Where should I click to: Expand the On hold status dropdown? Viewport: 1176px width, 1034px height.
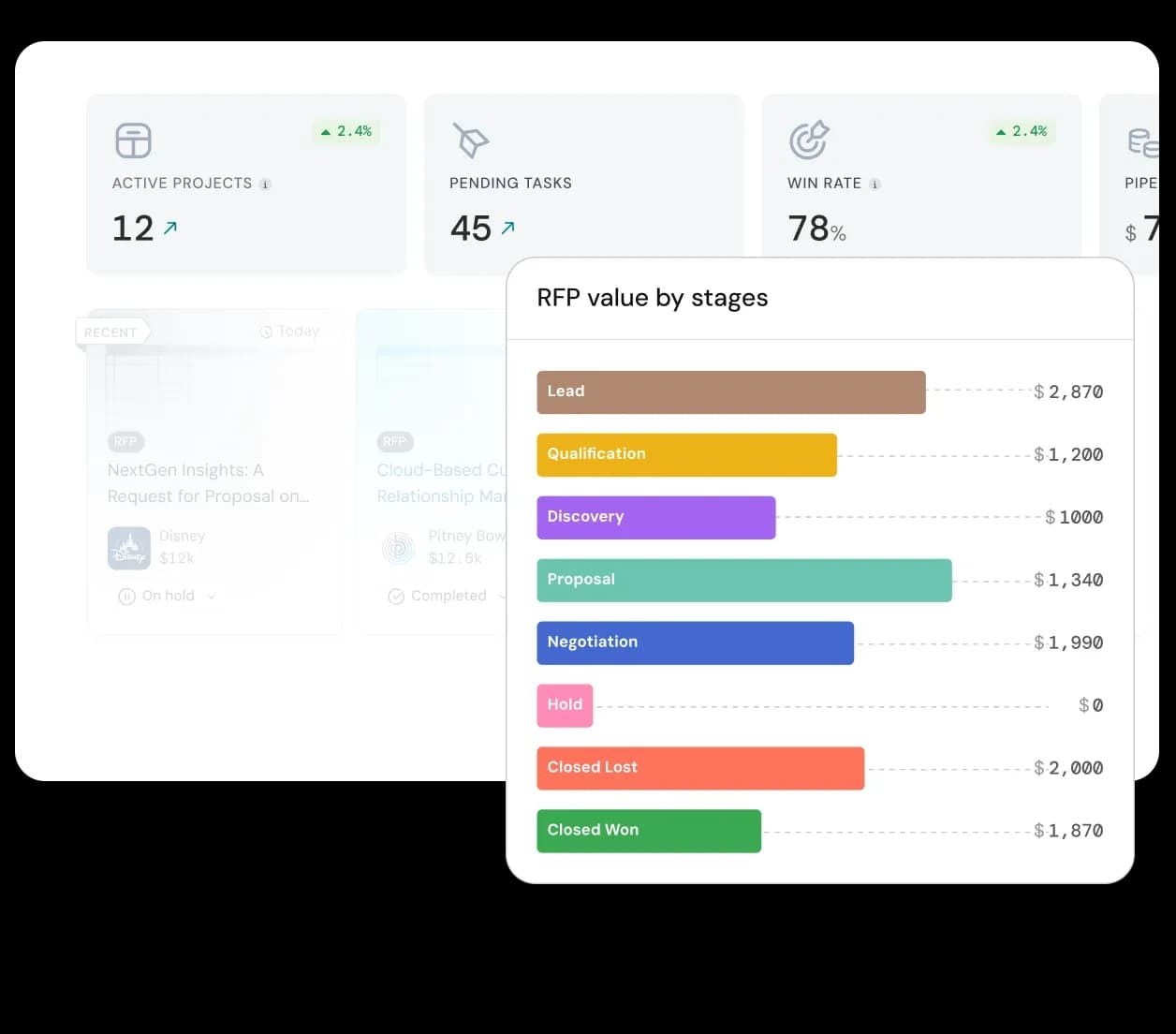pyautogui.click(x=212, y=596)
